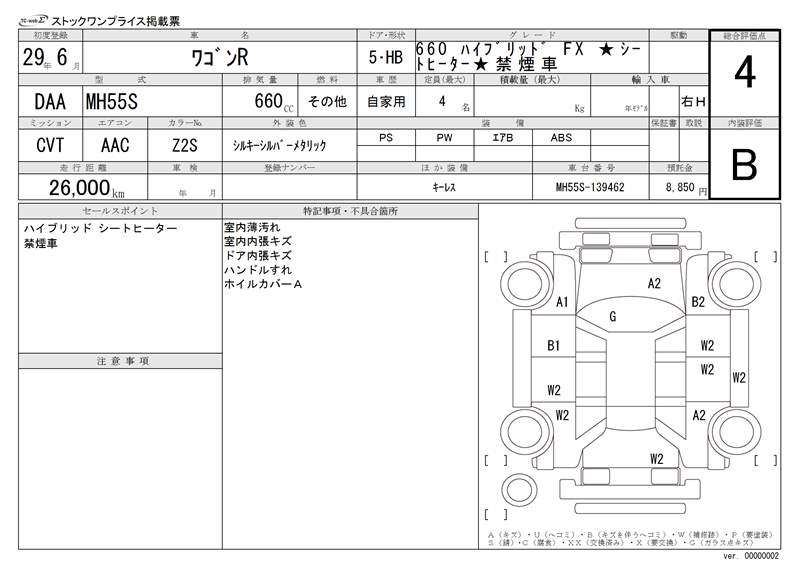
Task: Select the vehicle history 自家用
Action: [x=386, y=102]
